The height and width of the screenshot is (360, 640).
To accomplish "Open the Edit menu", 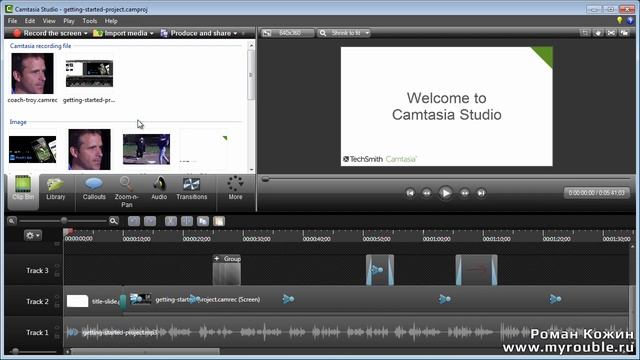I will tap(30, 21).
